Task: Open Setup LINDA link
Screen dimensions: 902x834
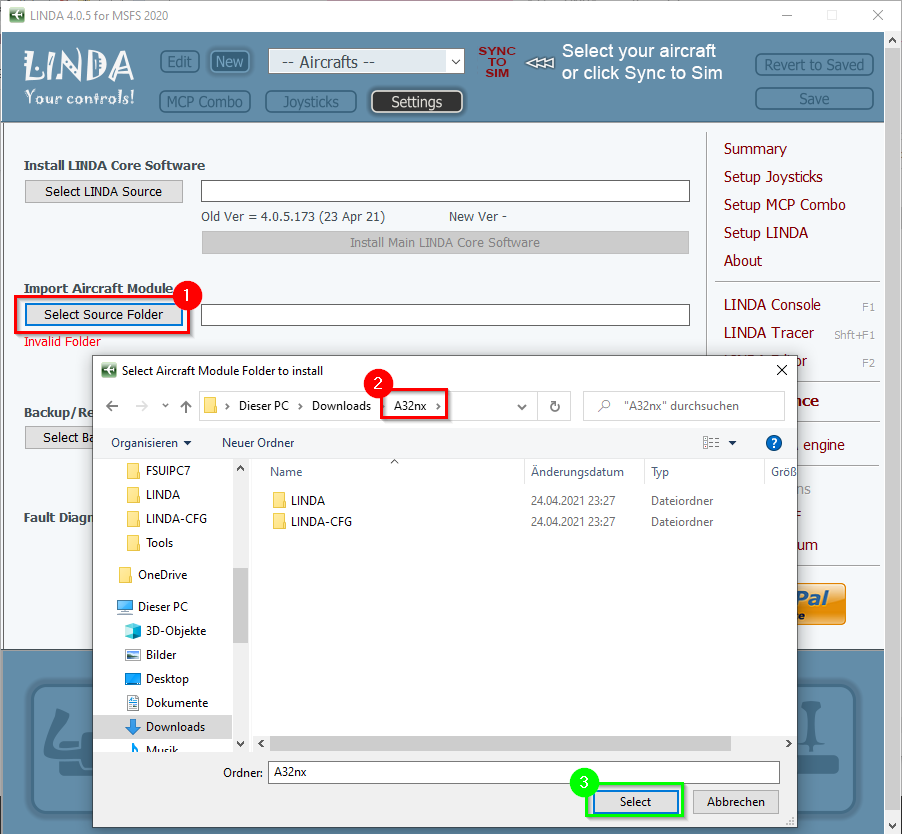Action: pyautogui.click(x=766, y=233)
